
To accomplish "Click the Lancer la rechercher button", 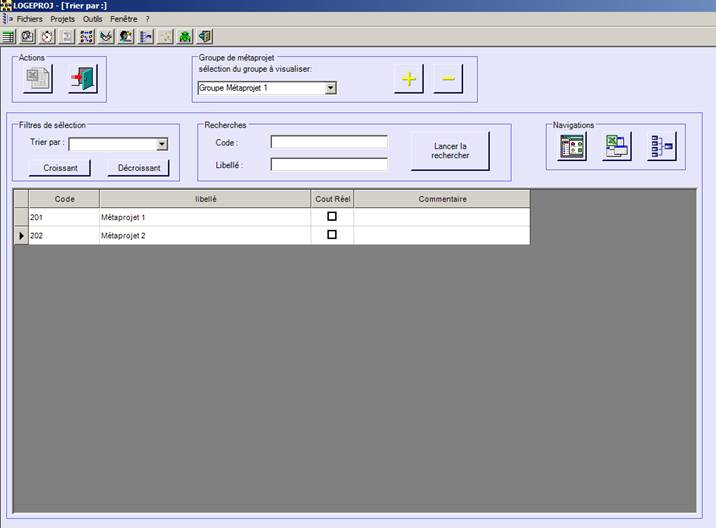I will pyautogui.click(x=450, y=151).
